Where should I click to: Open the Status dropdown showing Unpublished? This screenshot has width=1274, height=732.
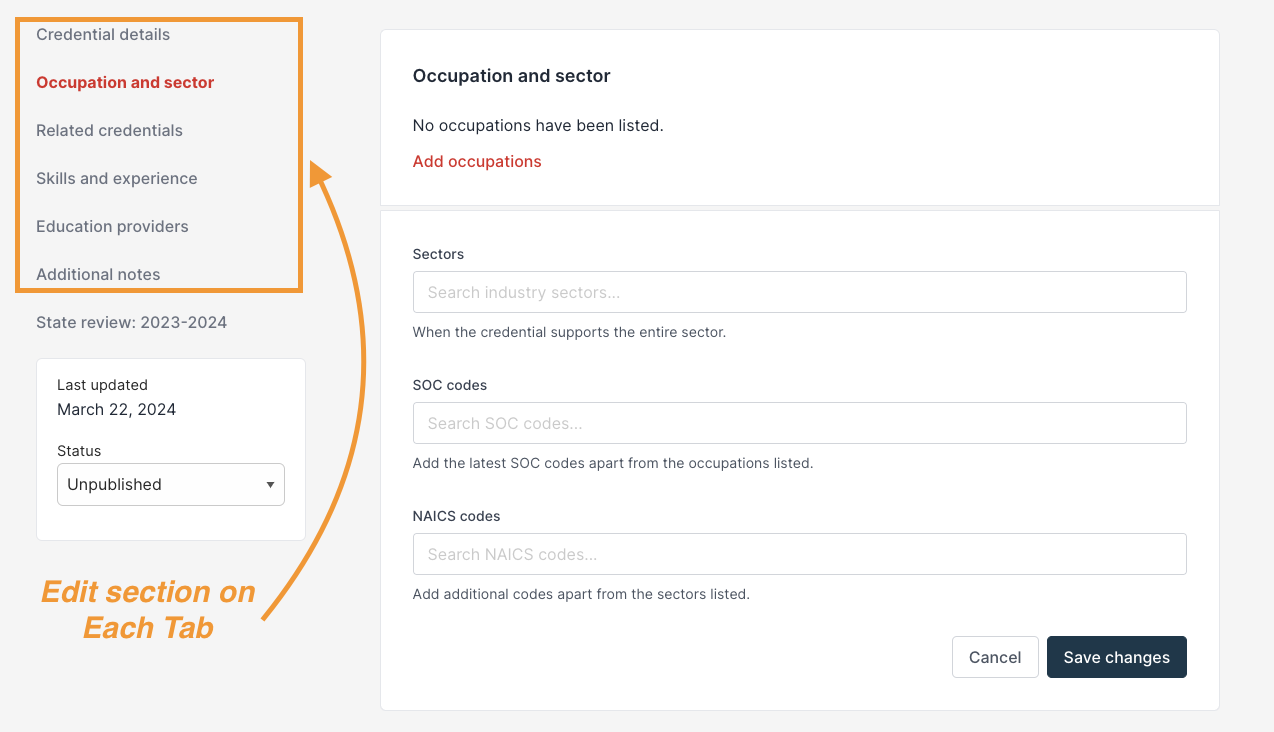click(x=171, y=484)
